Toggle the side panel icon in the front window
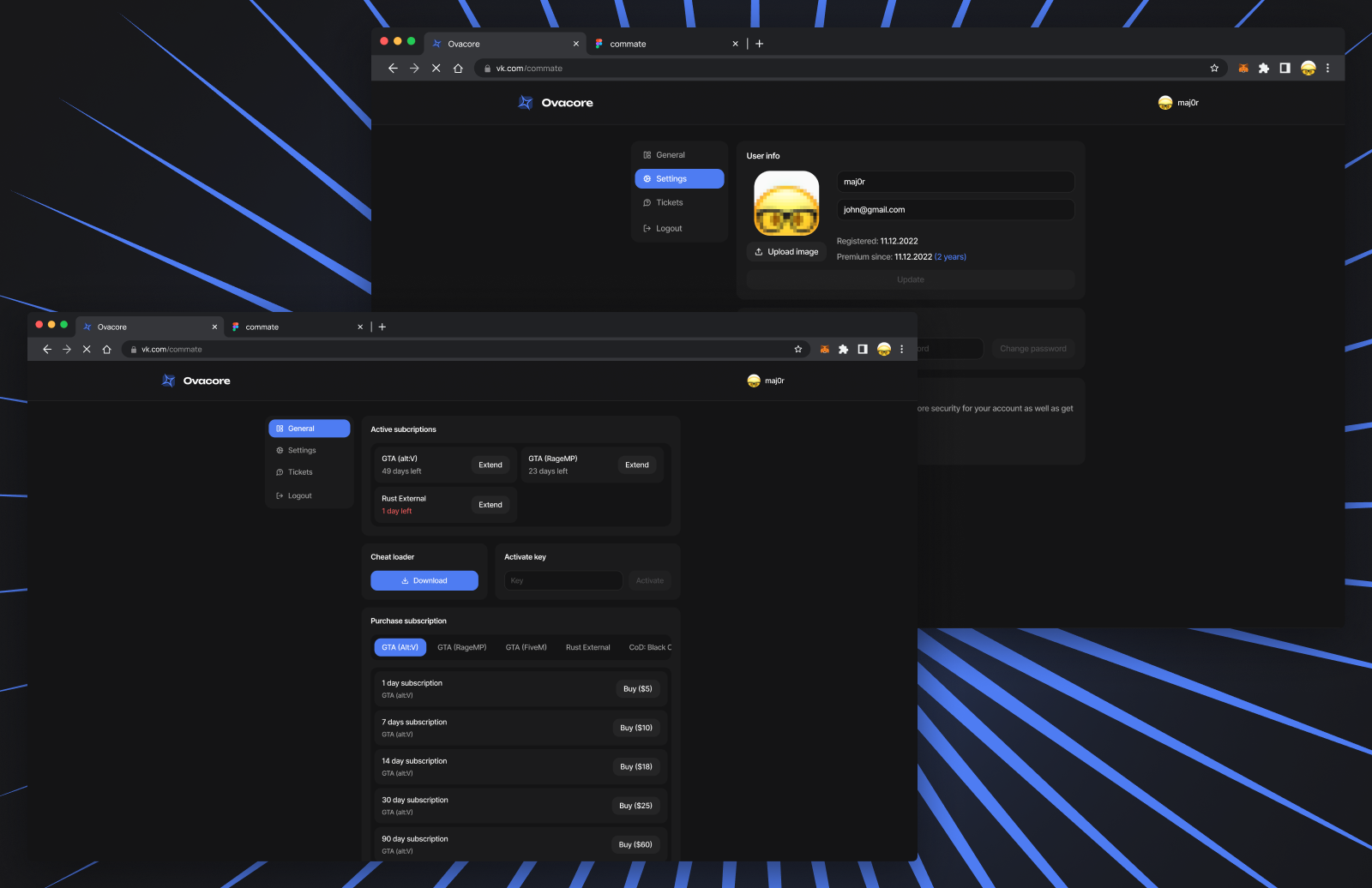Viewport: 1372px width, 888px height. click(x=863, y=349)
